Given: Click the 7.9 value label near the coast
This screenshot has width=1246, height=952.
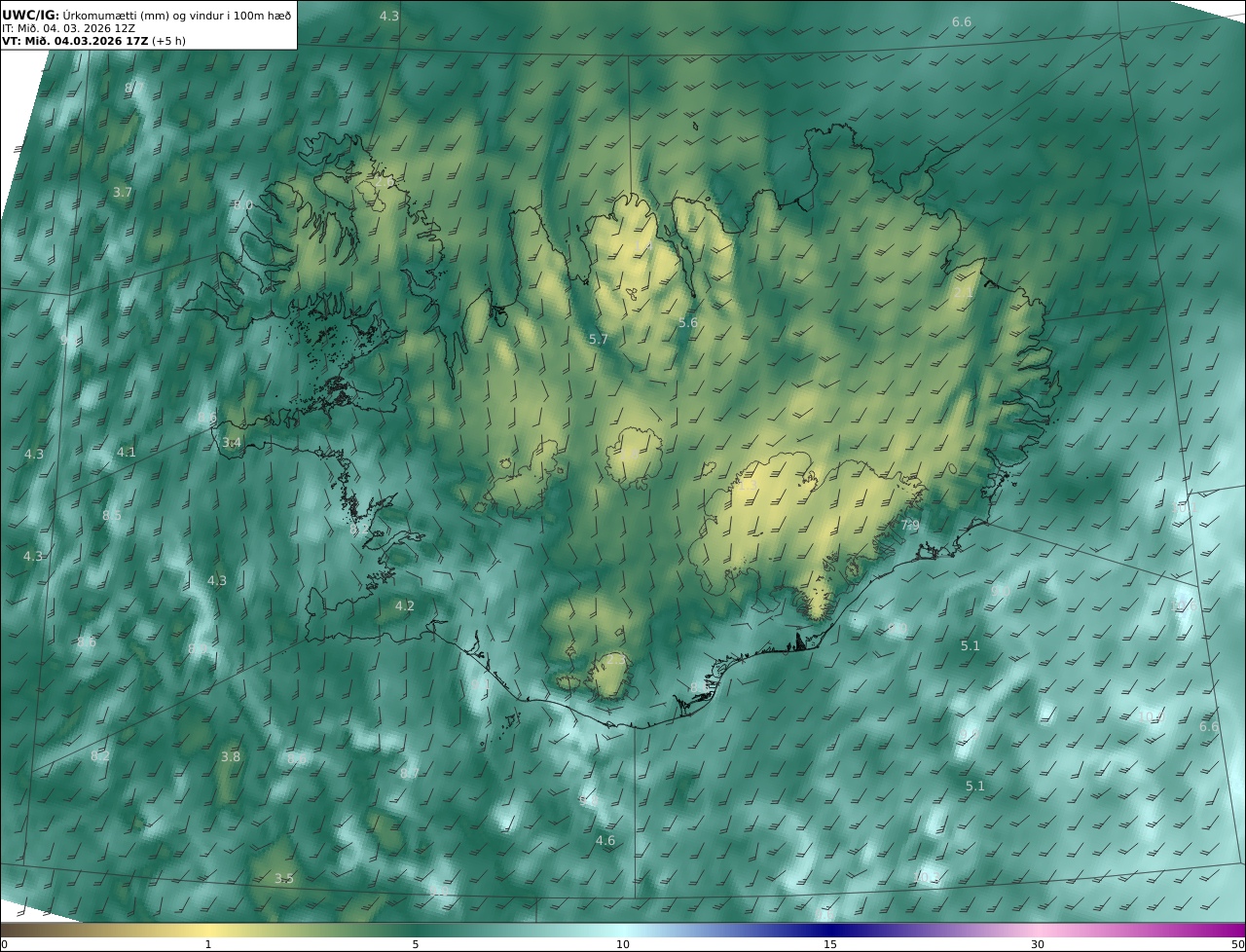Looking at the screenshot, I should pos(909,526).
